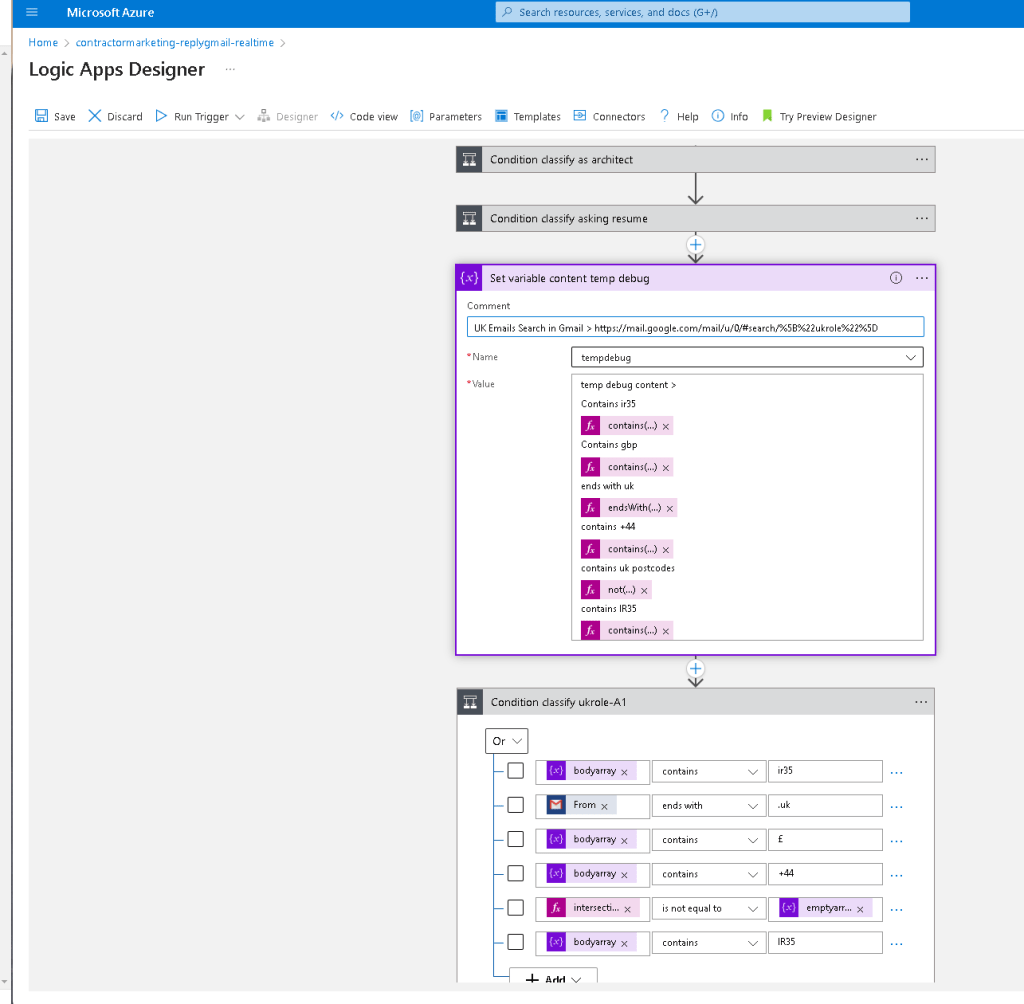Image resolution: width=1024 pixels, height=1004 pixels.
Task: Remove the endsWith(...) expression token
Action: coord(669,508)
